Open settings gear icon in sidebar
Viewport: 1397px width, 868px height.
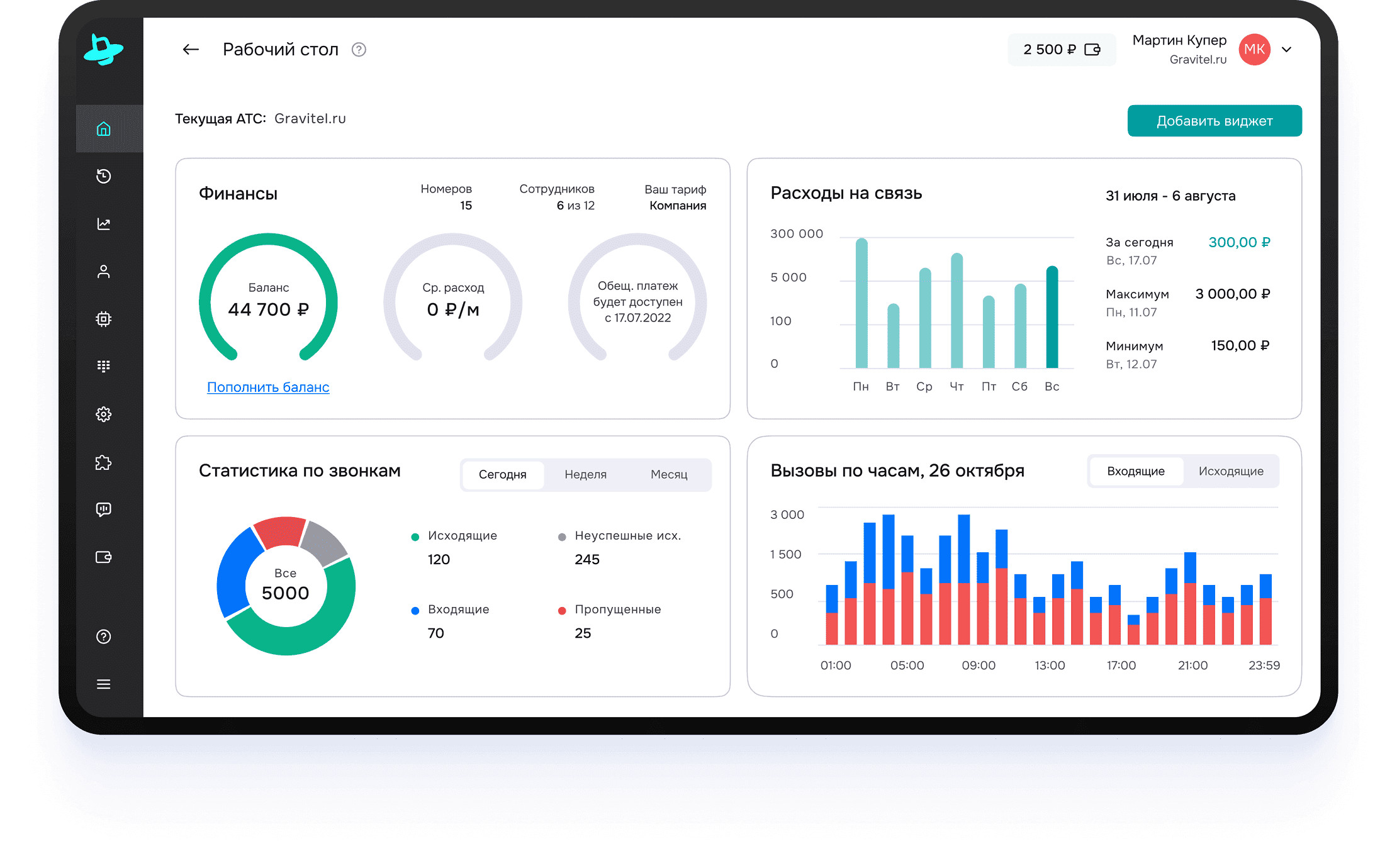104,414
